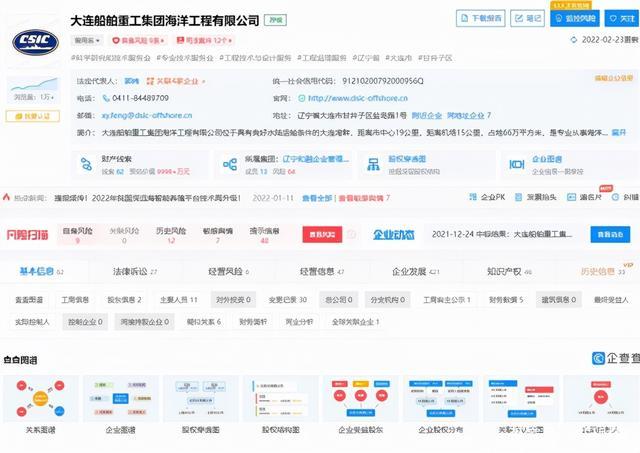Follow company with 关注 button
The height and width of the screenshot is (453, 640).
pyautogui.click(x=622, y=18)
